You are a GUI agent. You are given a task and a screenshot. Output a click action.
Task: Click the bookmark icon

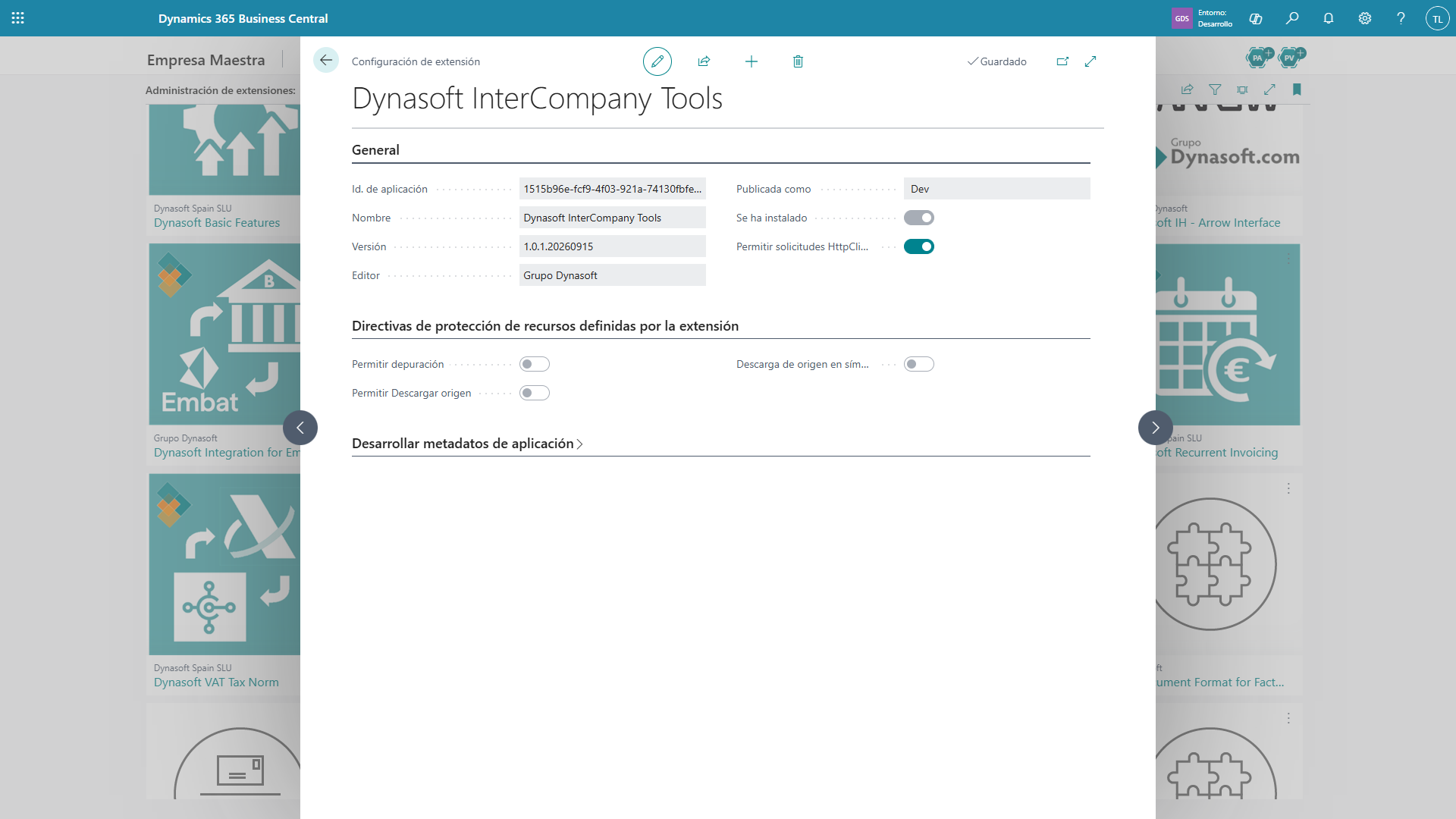pos(1297,89)
